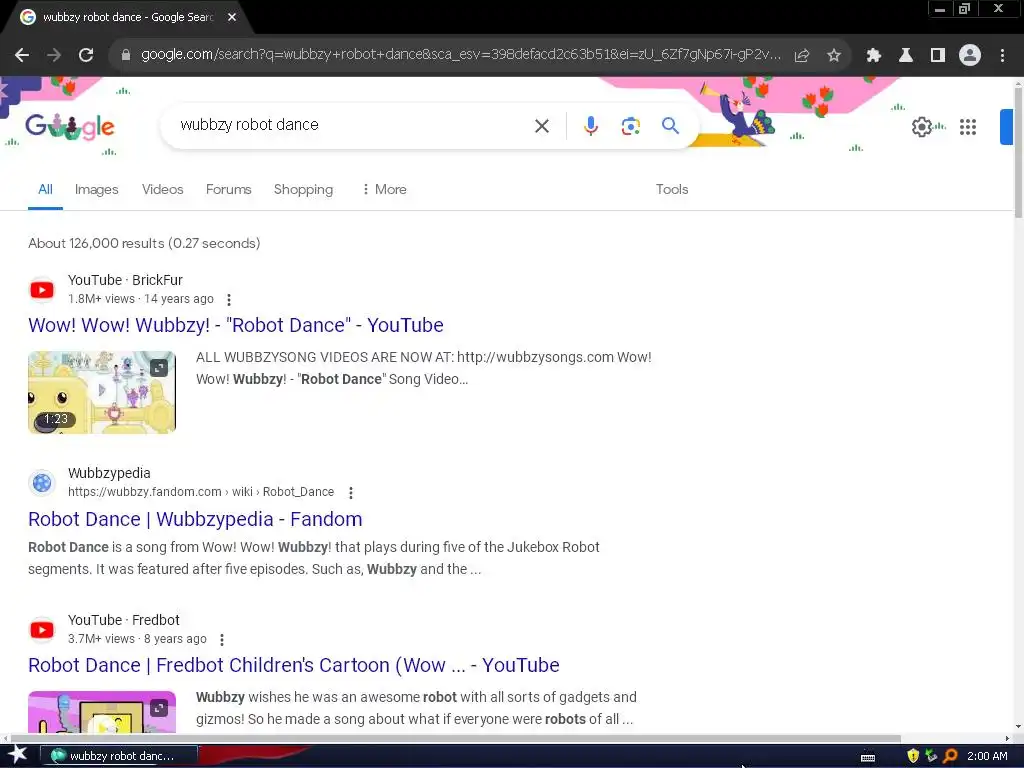1024x768 pixels.
Task: Open Robot Dance Wubbzypedia Fandom link
Action: coord(195,519)
